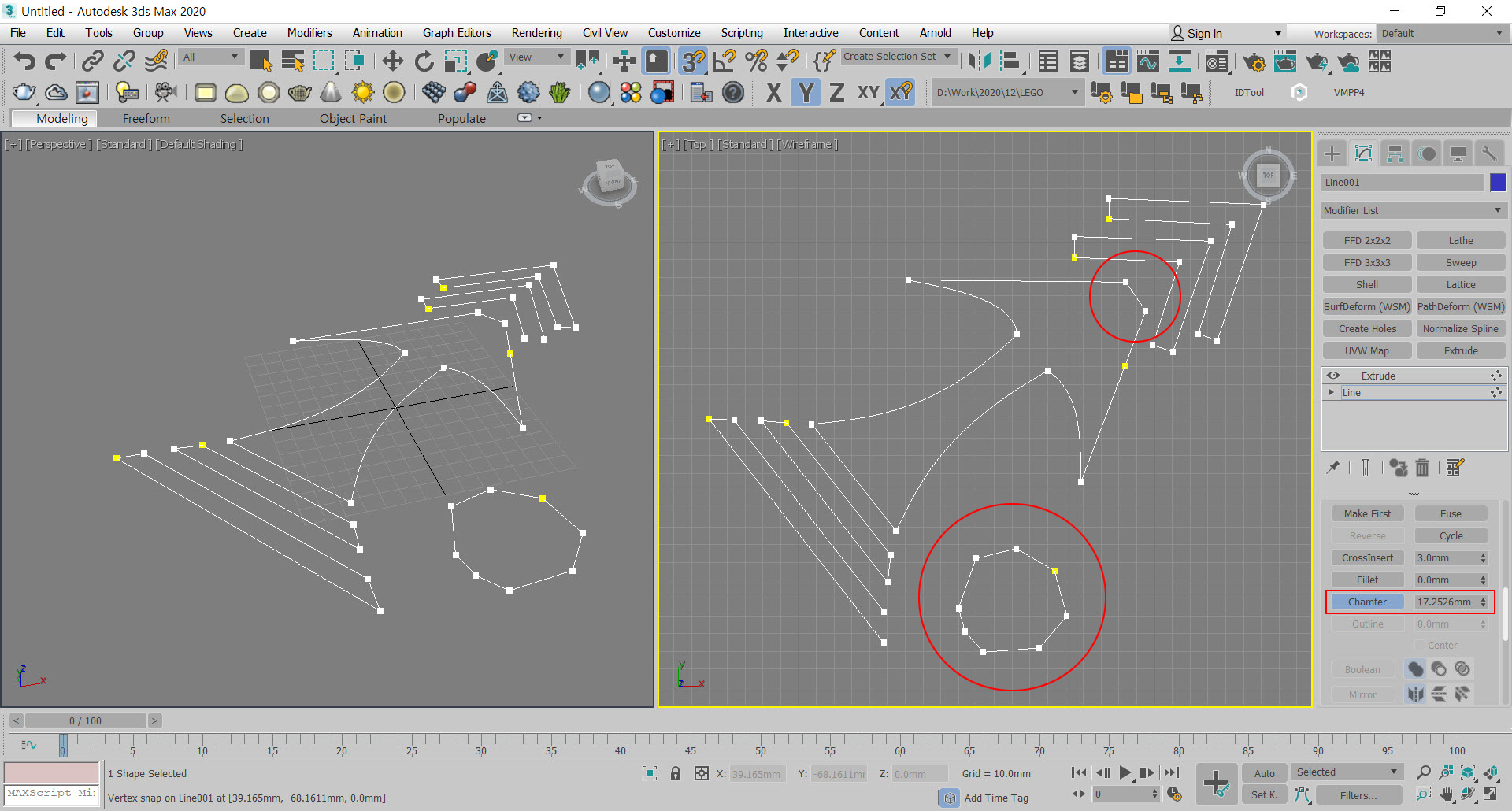
Task: Pin the modifier stack
Action: pos(1332,468)
